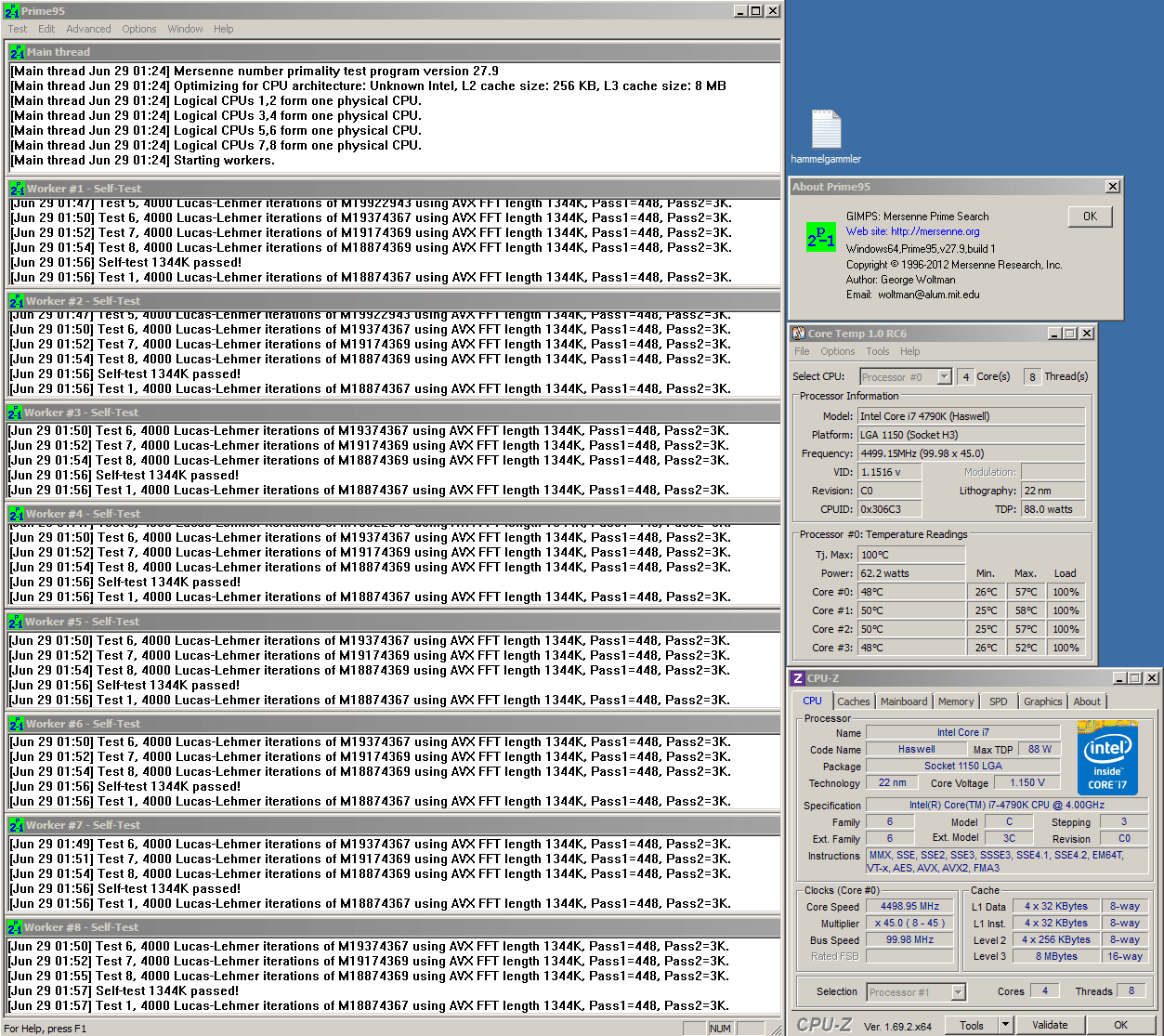Click OK in the About Prime95 dialog
Screen dimensions: 1164x1036
click(x=1090, y=216)
